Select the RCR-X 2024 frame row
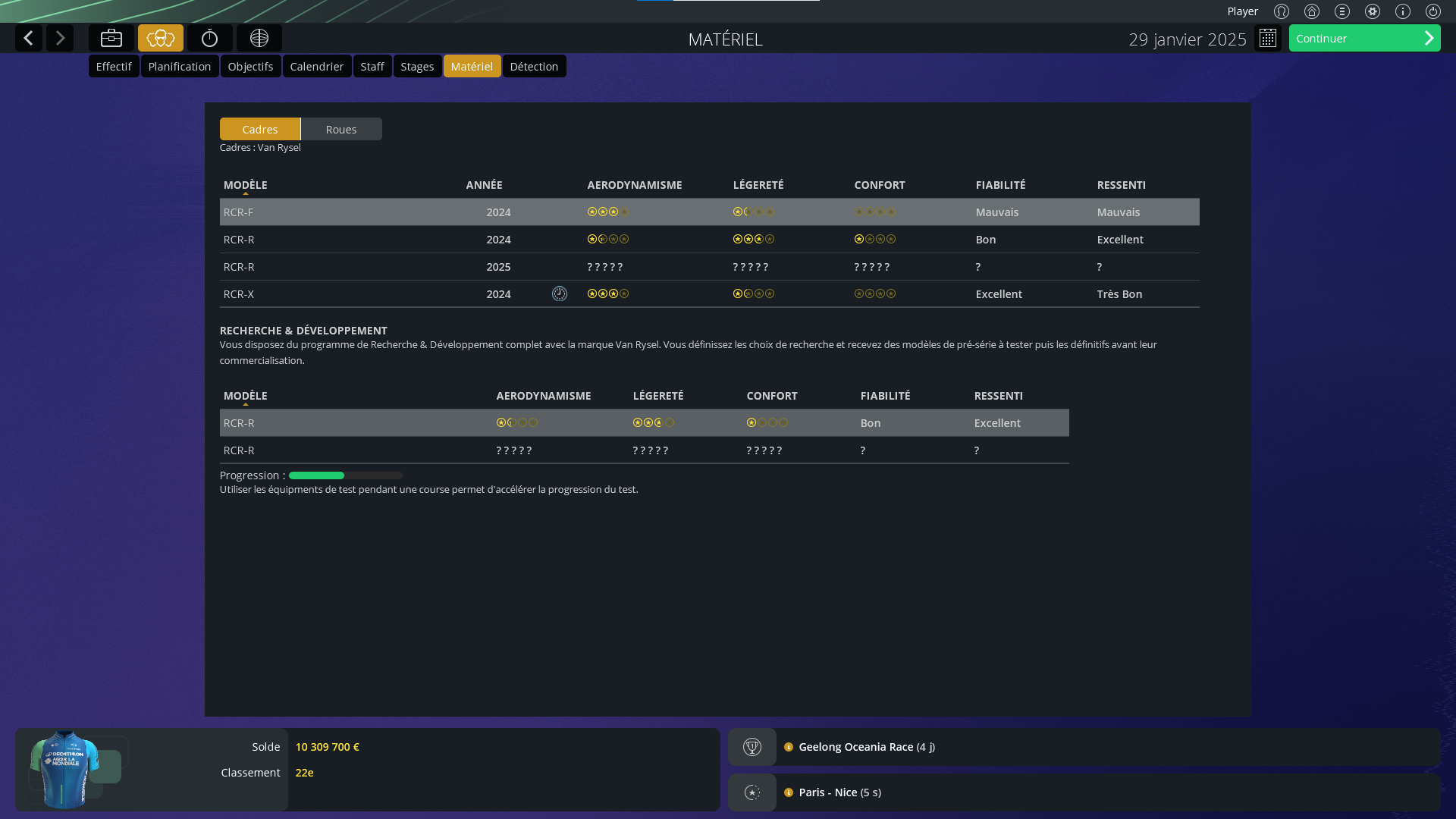This screenshot has width=1456, height=819. click(x=709, y=294)
